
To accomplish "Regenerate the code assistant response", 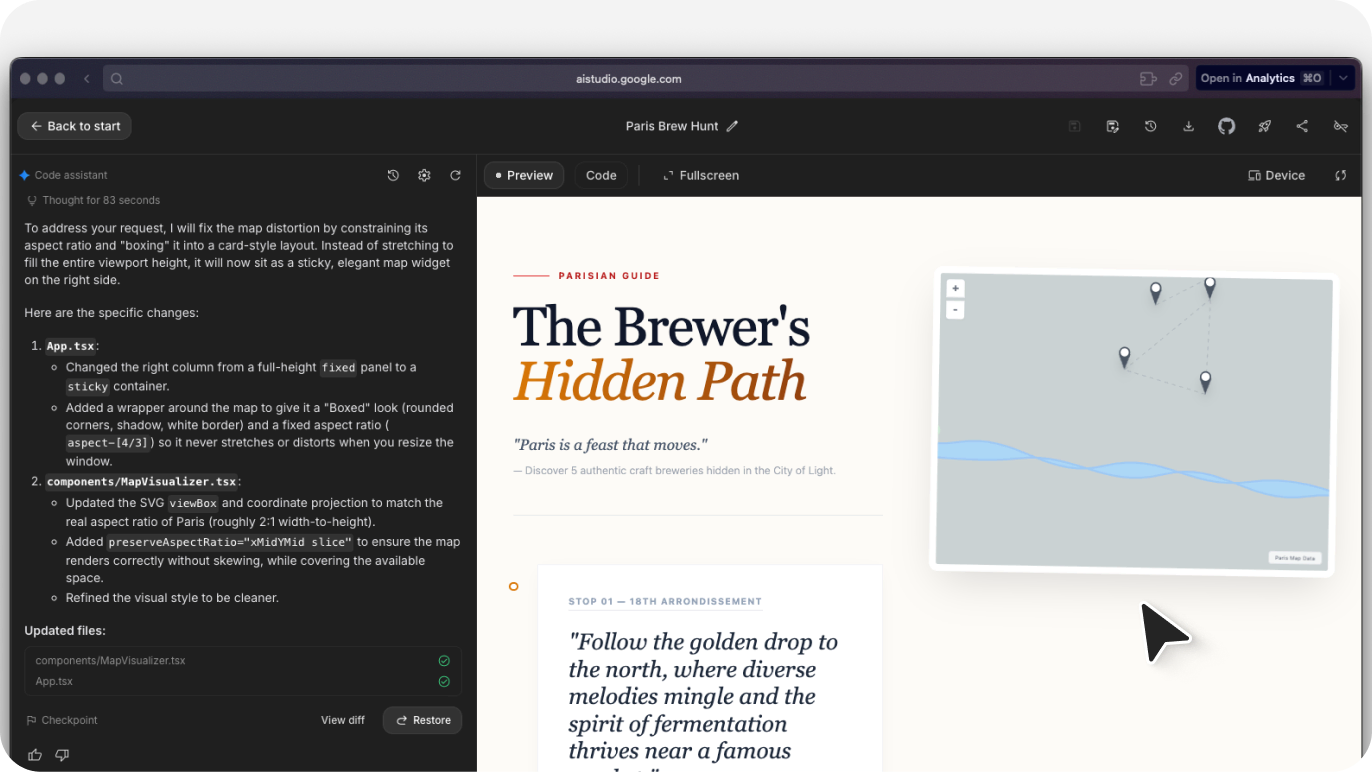I will 456,175.
